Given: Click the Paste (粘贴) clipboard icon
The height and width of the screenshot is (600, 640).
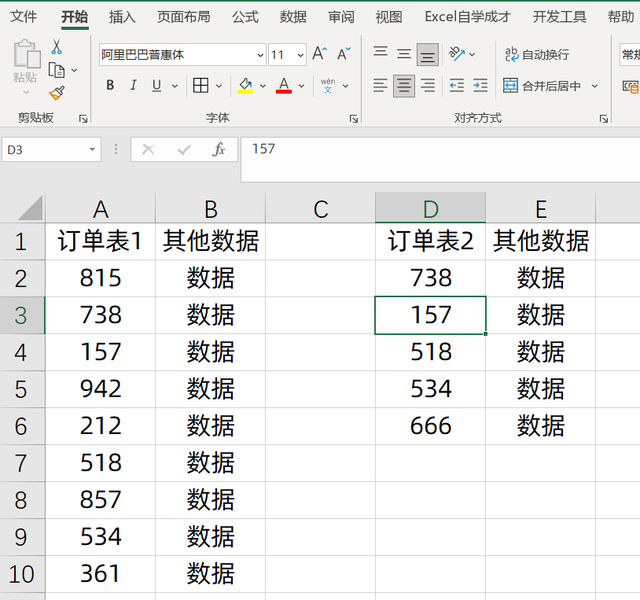Looking at the screenshot, I should pyautogui.click(x=26, y=54).
